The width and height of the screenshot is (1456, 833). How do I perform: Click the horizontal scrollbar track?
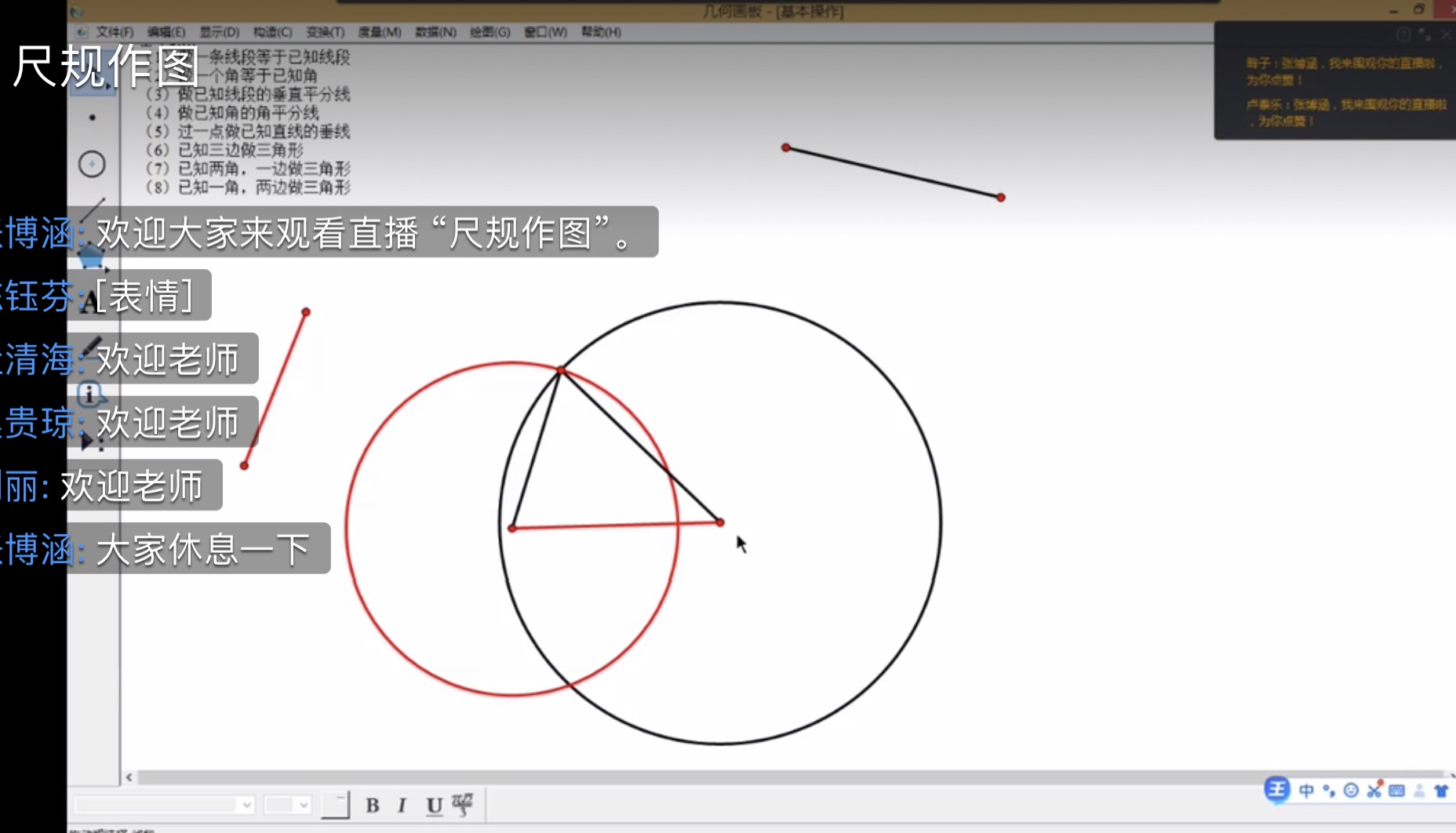(x=789, y=777)
